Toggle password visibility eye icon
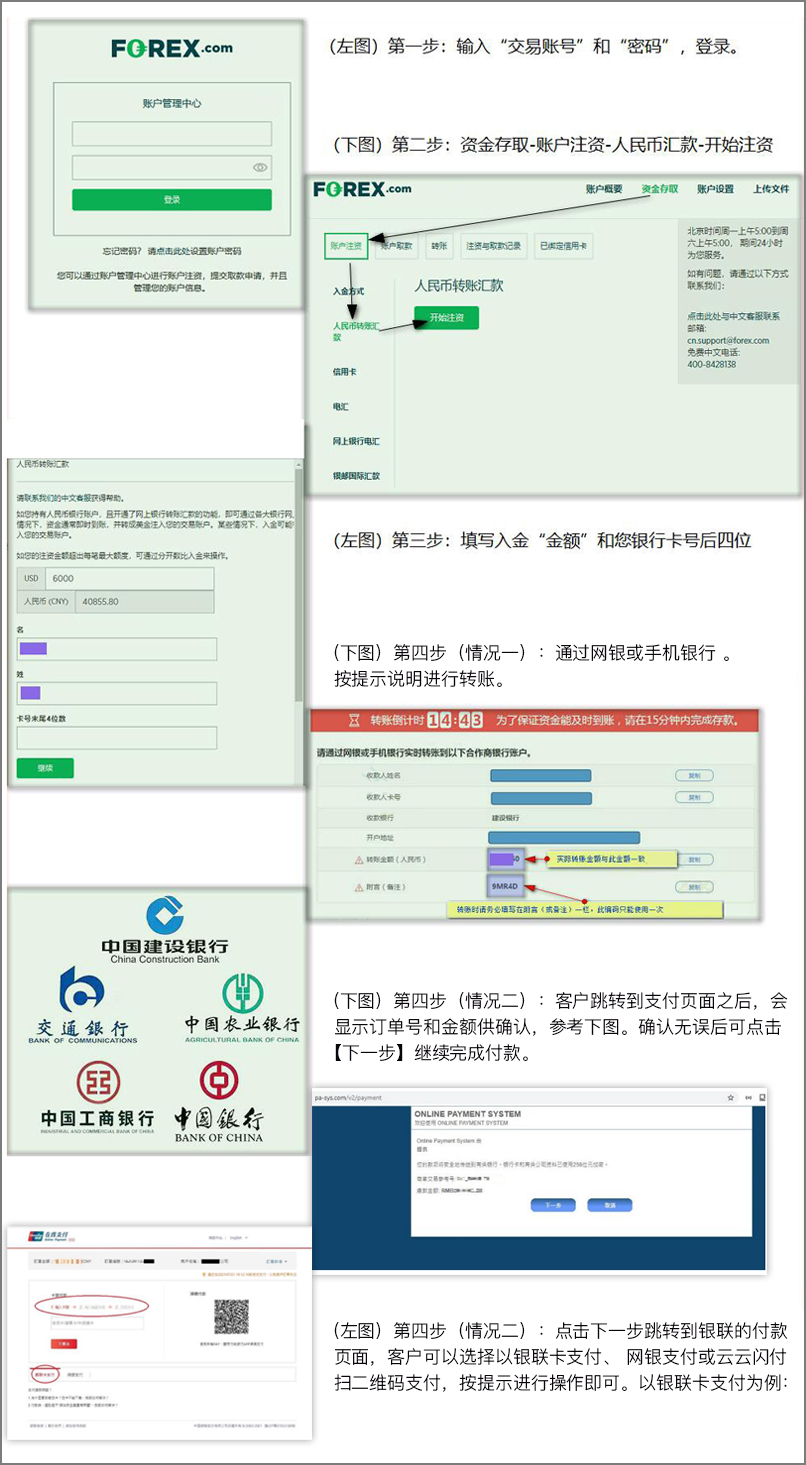 [260, 168]
